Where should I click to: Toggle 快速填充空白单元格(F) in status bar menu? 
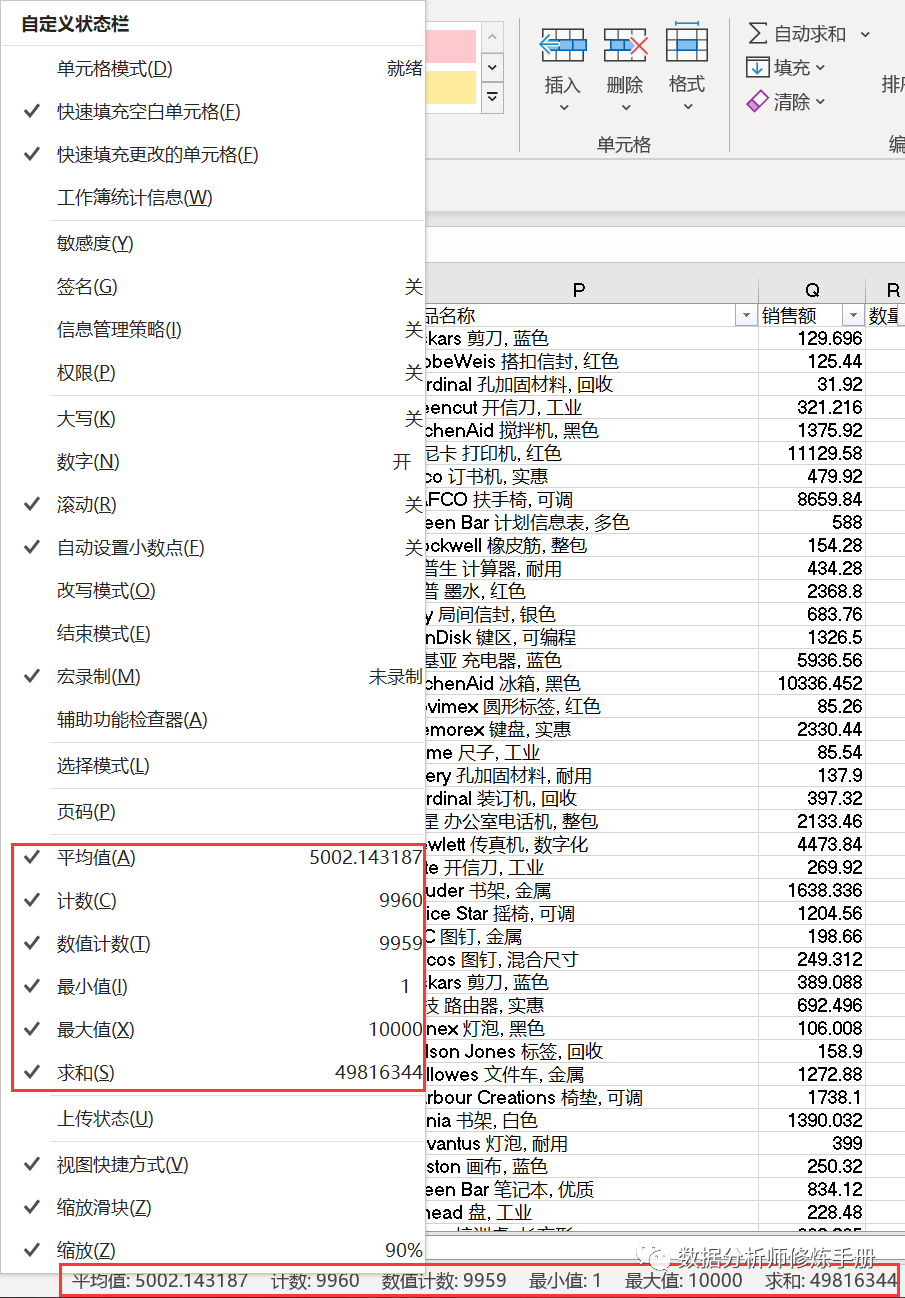(213, 112)
